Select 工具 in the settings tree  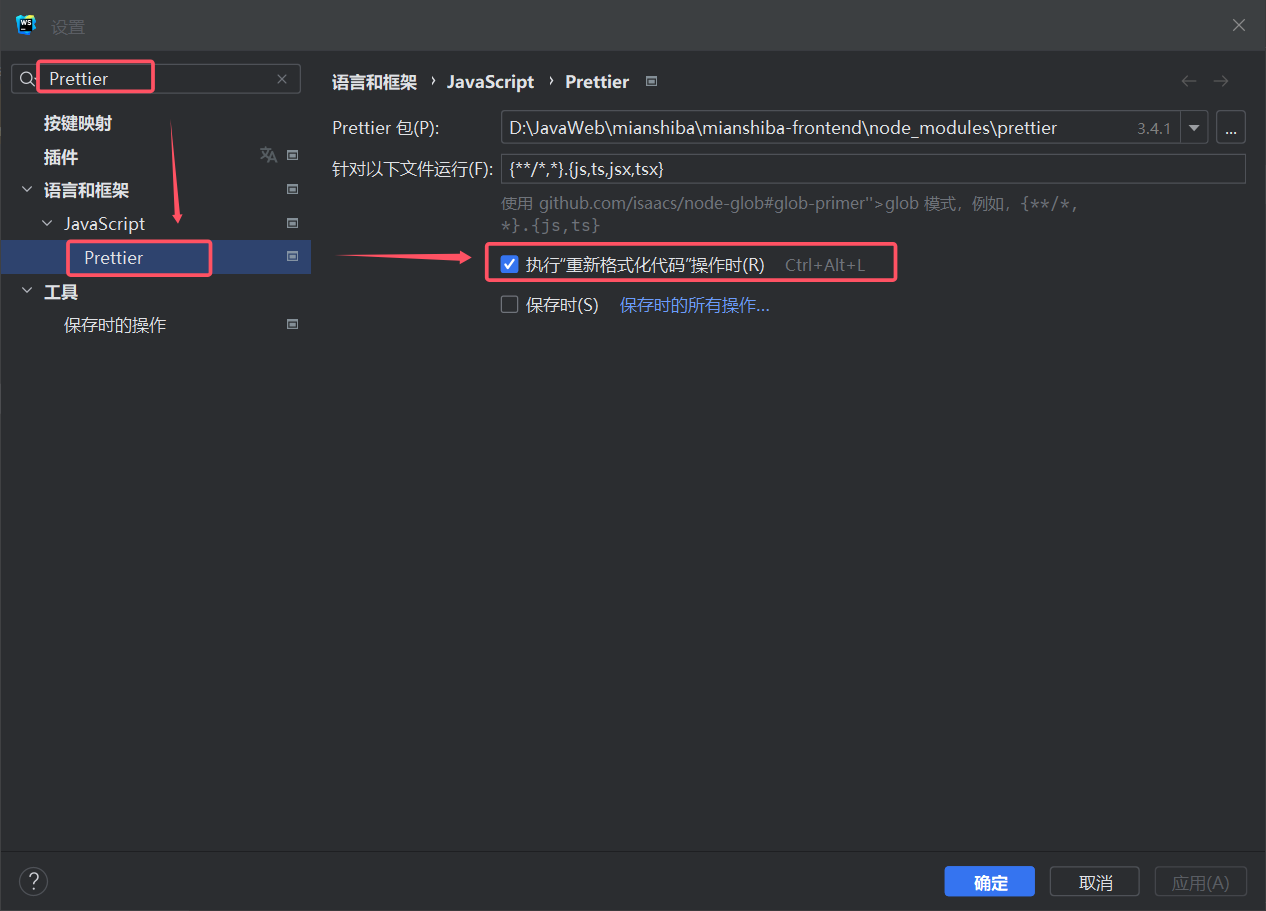coord(61,292)
